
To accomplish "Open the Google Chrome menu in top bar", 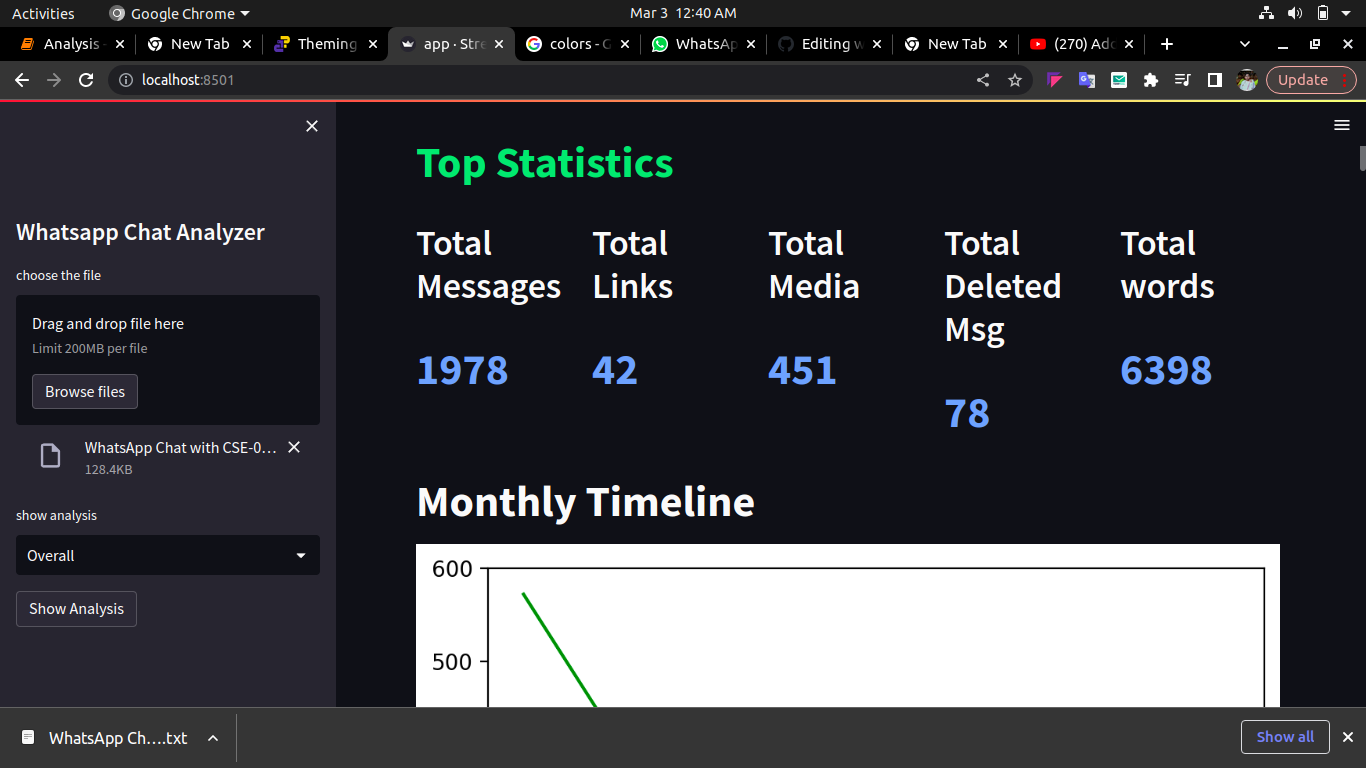I will point(179,13).
